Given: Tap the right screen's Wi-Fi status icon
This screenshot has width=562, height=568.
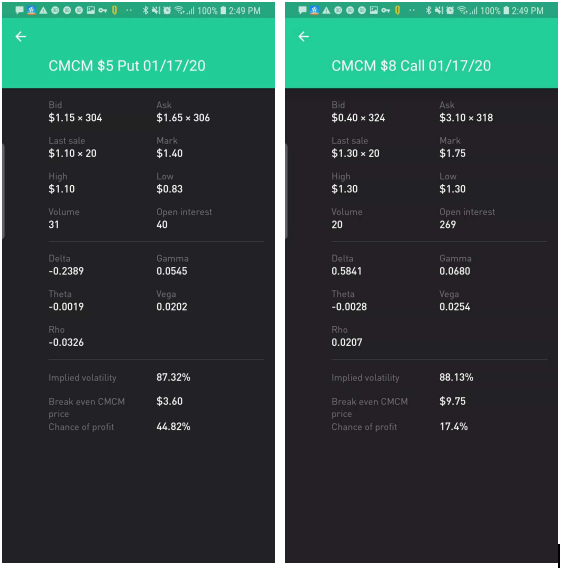Looking at the screenshot, I should 462,11.
